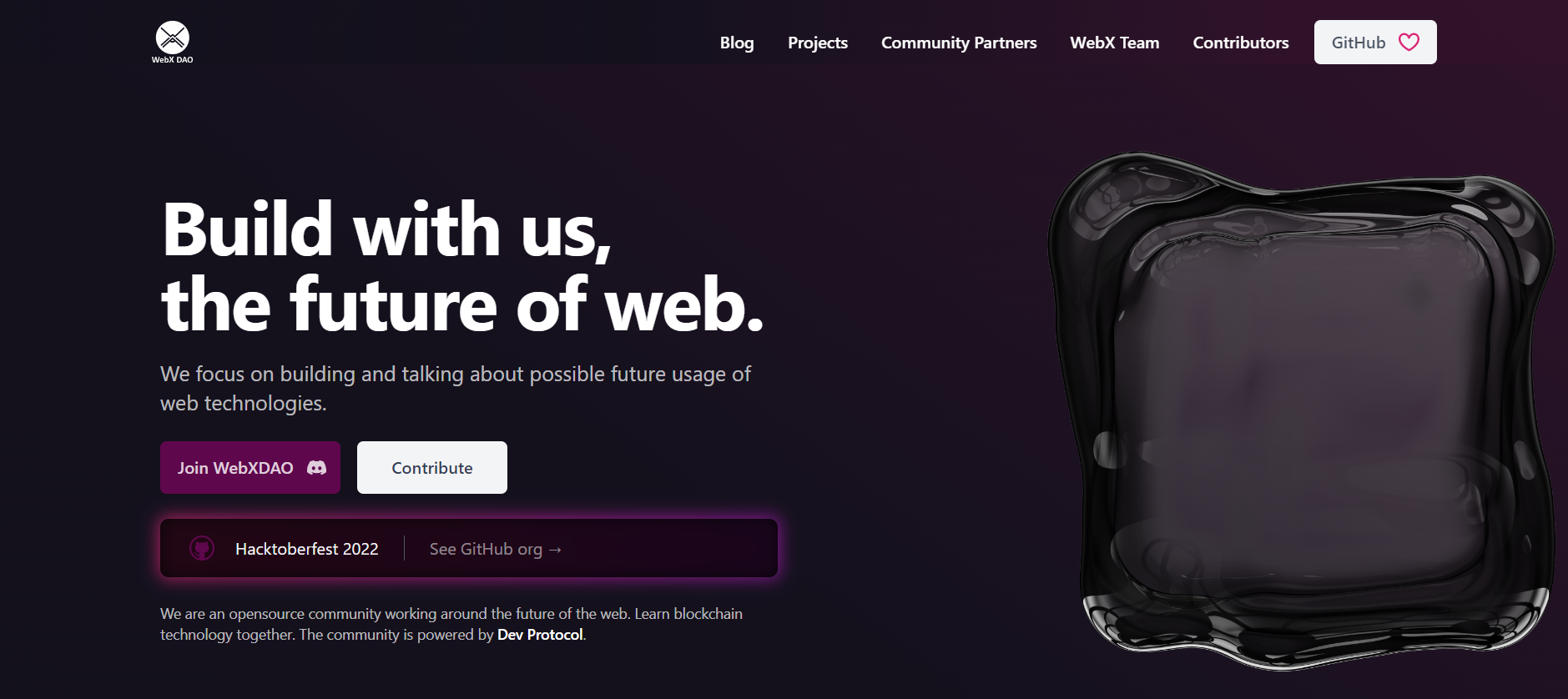1568x699 pixels.
Task: Open the WebX Team section
Action: click(x=1115, y=43)
